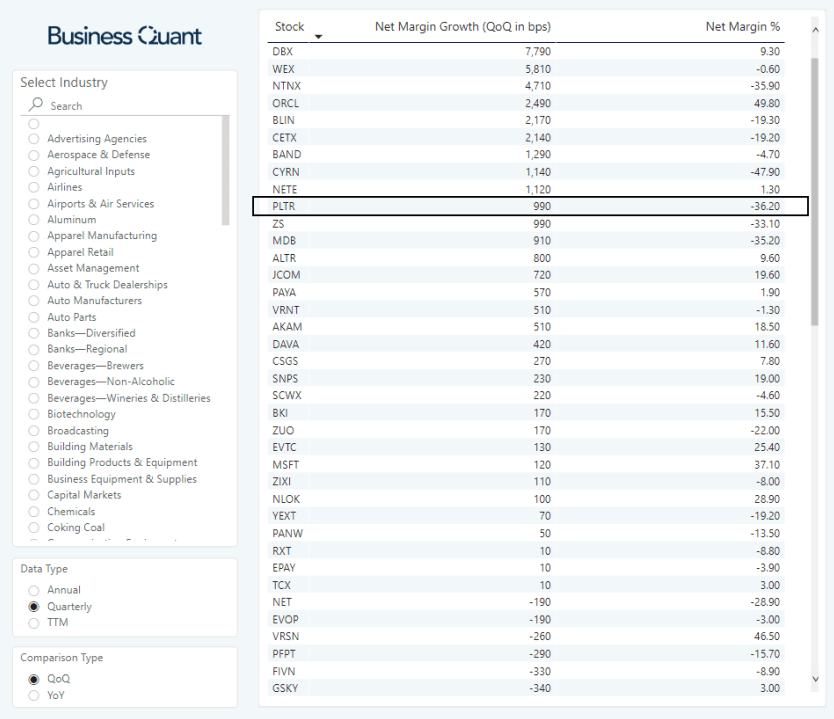Switch Data Type to Annual
Viewport: 834px width, 719px height.
[x=34, y=590]
